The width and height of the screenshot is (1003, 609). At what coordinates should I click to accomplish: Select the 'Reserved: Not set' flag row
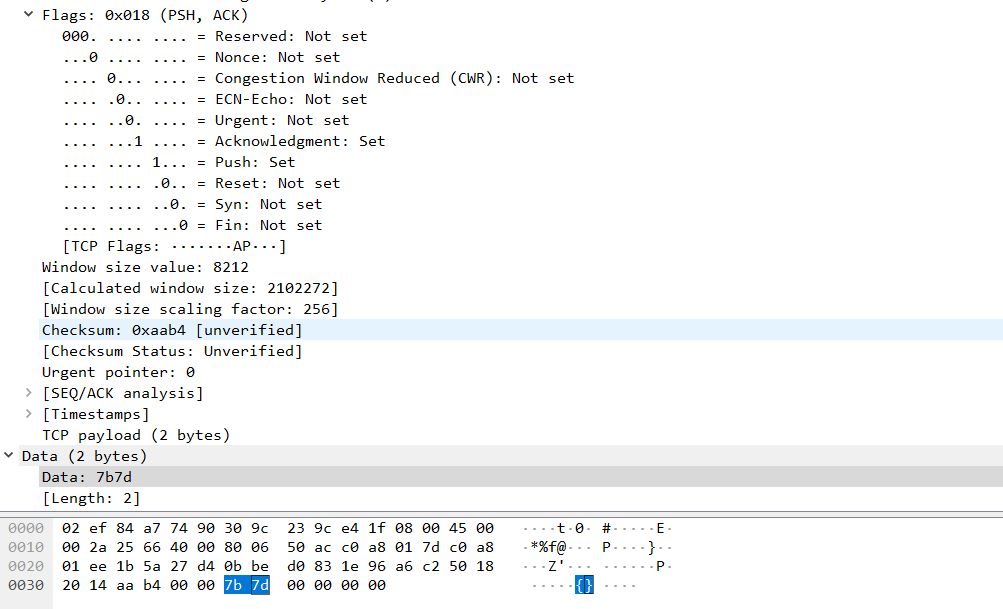(x=215, y=36)
